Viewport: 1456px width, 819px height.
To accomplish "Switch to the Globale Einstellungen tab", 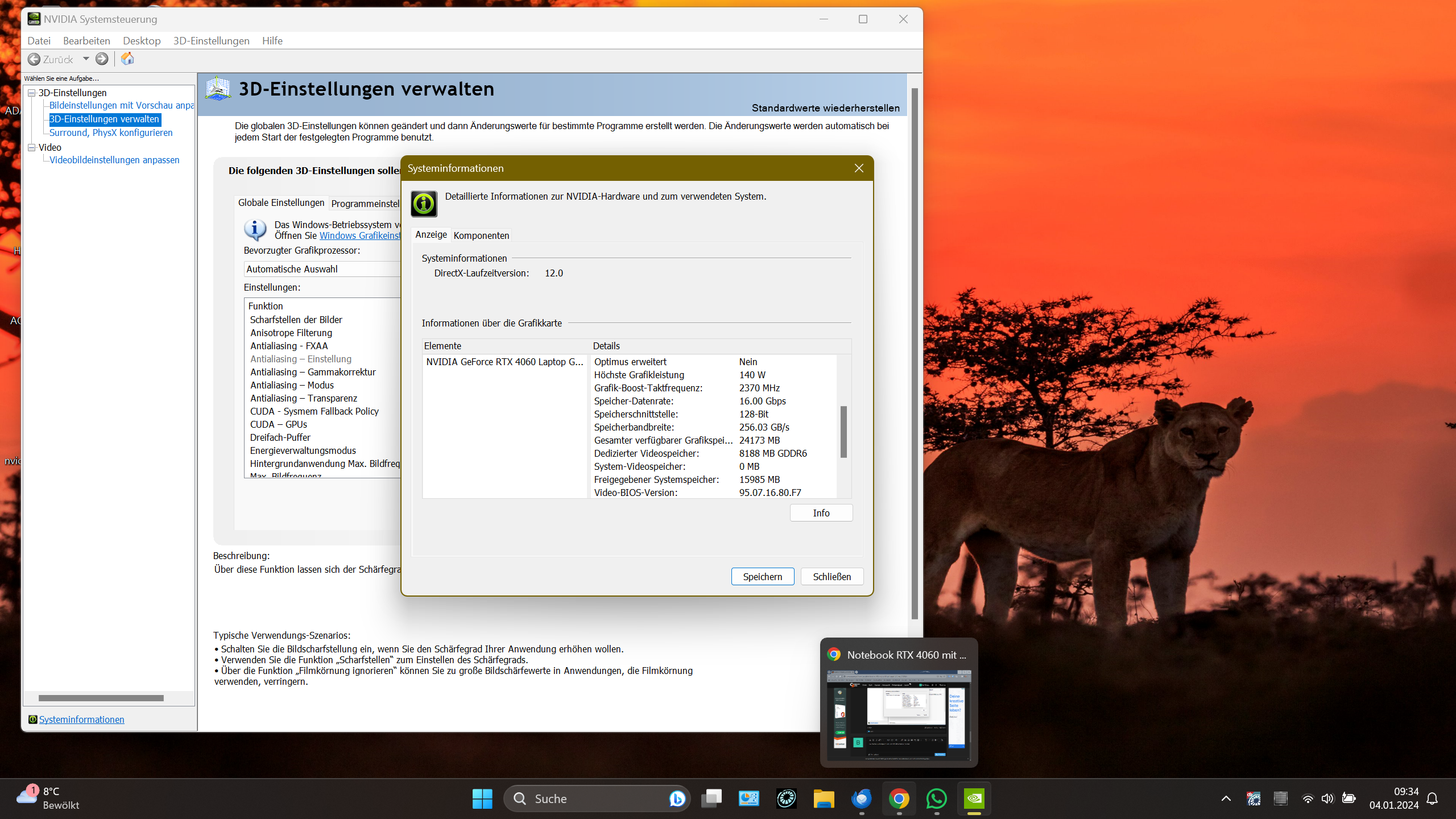I will point(281,203).
